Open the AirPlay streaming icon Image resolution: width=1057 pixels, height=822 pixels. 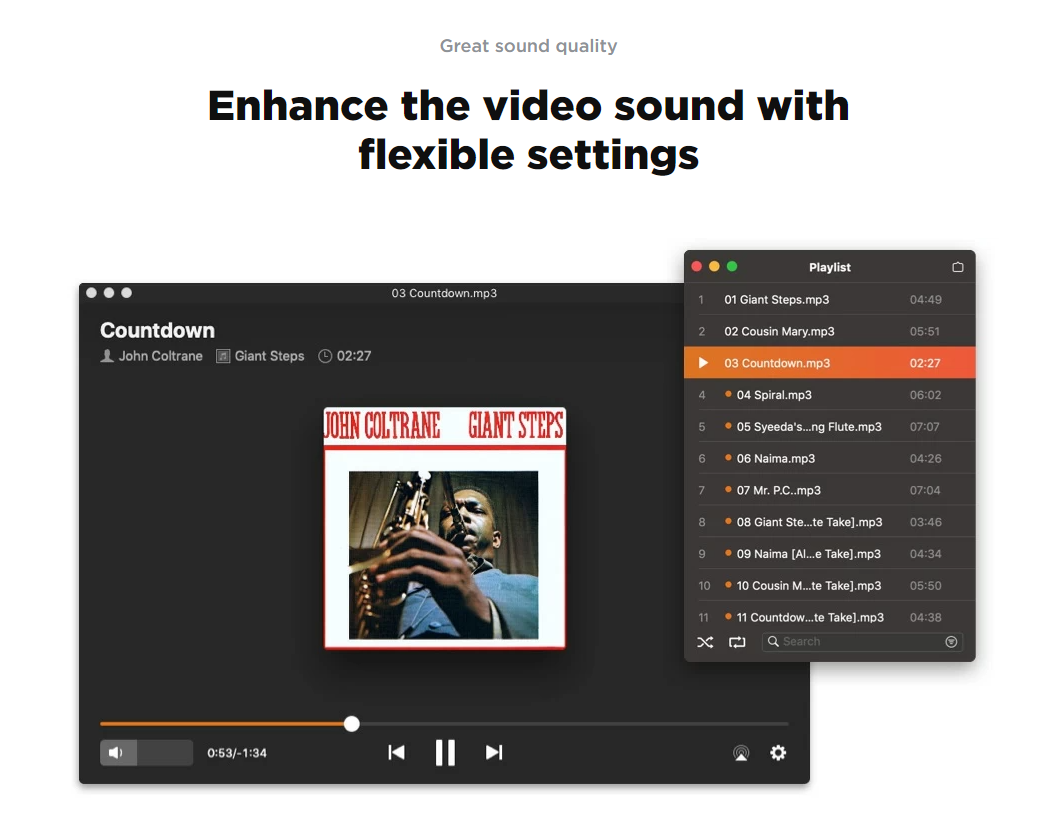[x=741, y=753]
